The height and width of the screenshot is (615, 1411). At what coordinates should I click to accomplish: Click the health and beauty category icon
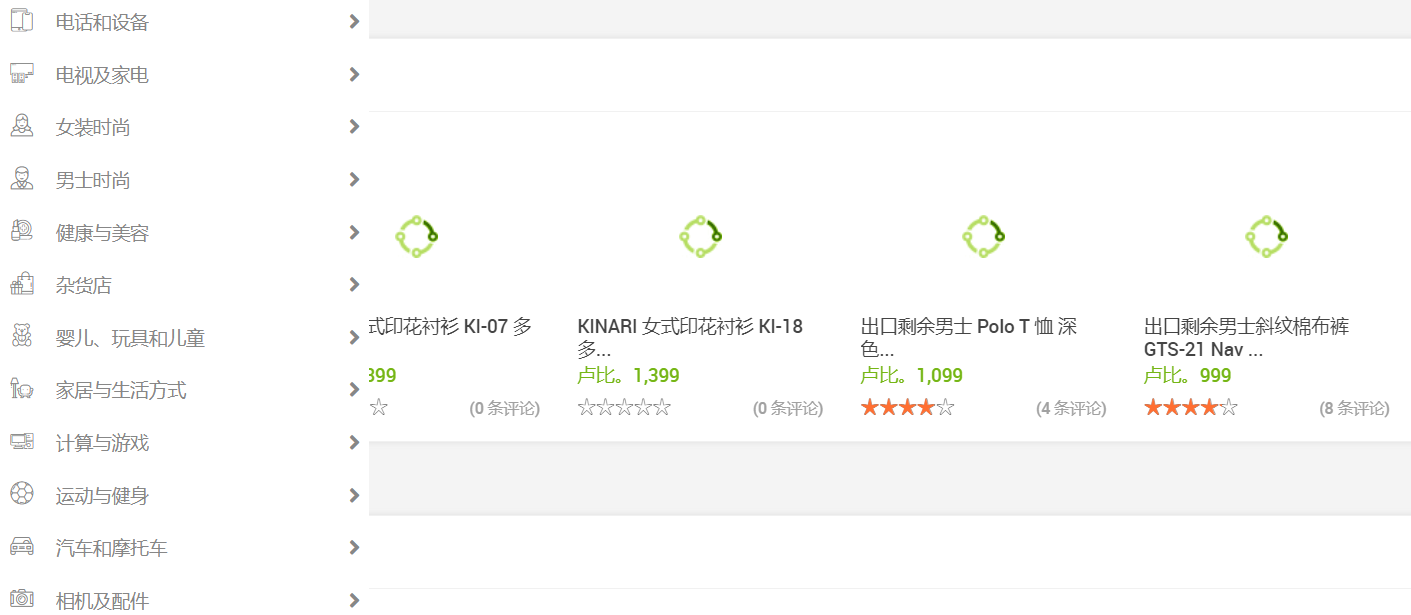tap(21, 232)
